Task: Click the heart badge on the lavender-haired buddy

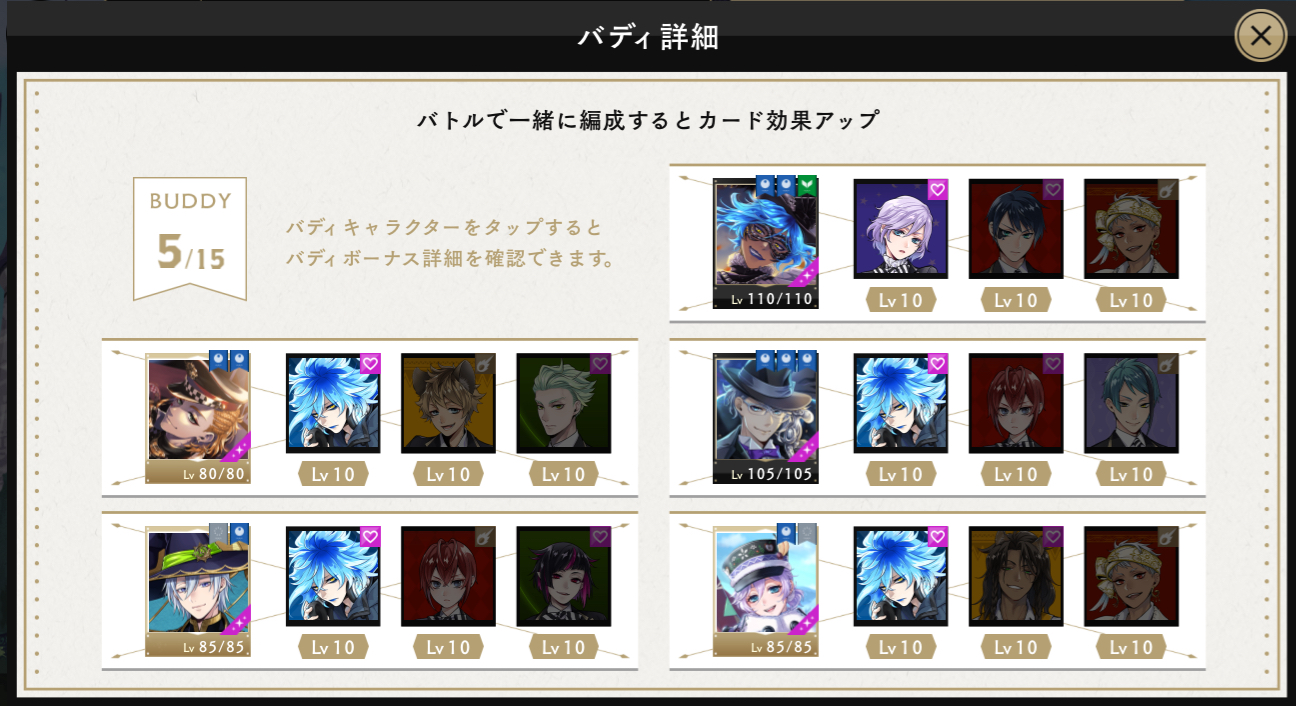Action: [x=937, y=190]
